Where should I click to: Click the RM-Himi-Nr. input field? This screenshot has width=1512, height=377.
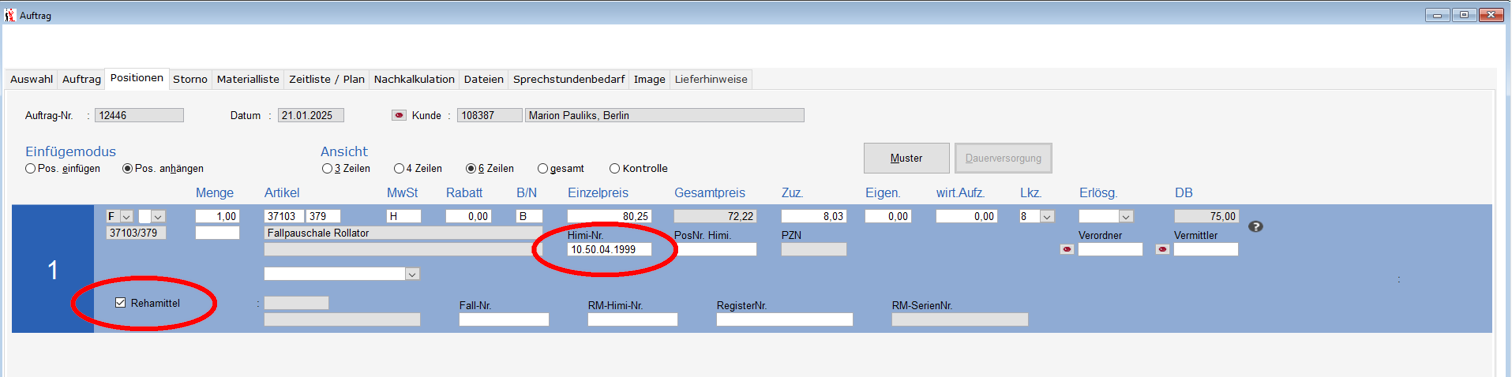click(x=632, y=320)
